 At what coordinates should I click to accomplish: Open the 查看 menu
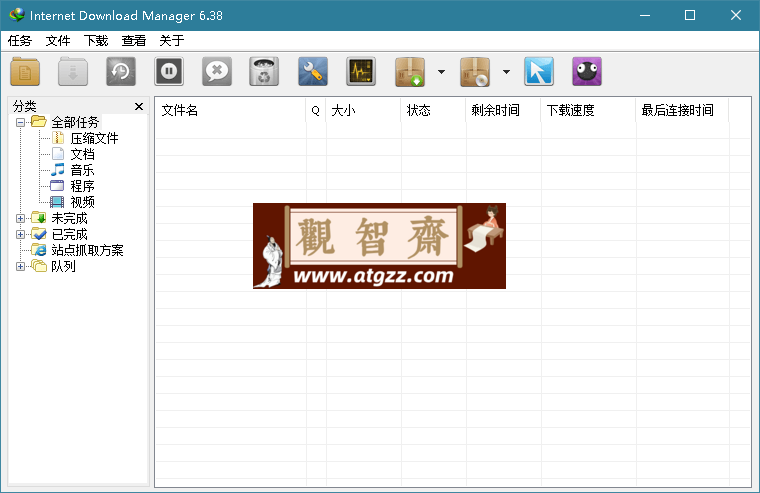(x=134, y=41)
